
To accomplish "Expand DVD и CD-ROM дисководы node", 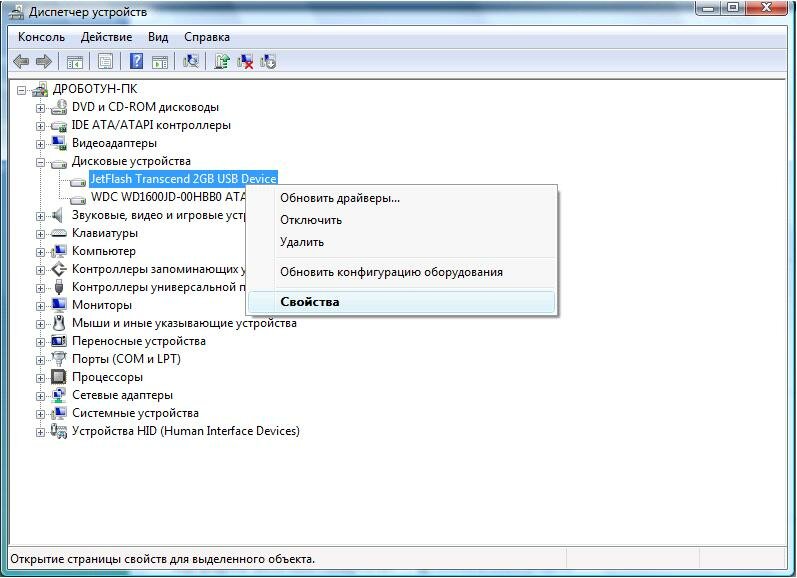I will (40, 108).
